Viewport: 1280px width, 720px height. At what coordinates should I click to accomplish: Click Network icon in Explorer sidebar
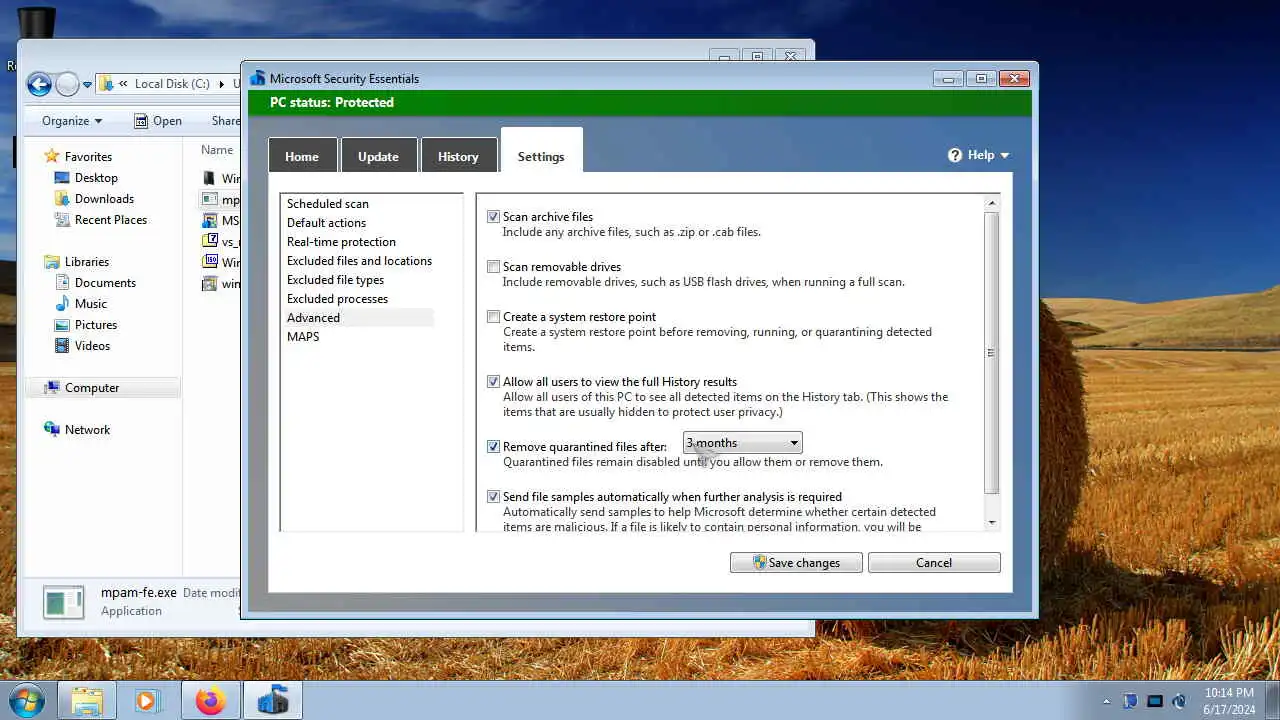[52, 430]
